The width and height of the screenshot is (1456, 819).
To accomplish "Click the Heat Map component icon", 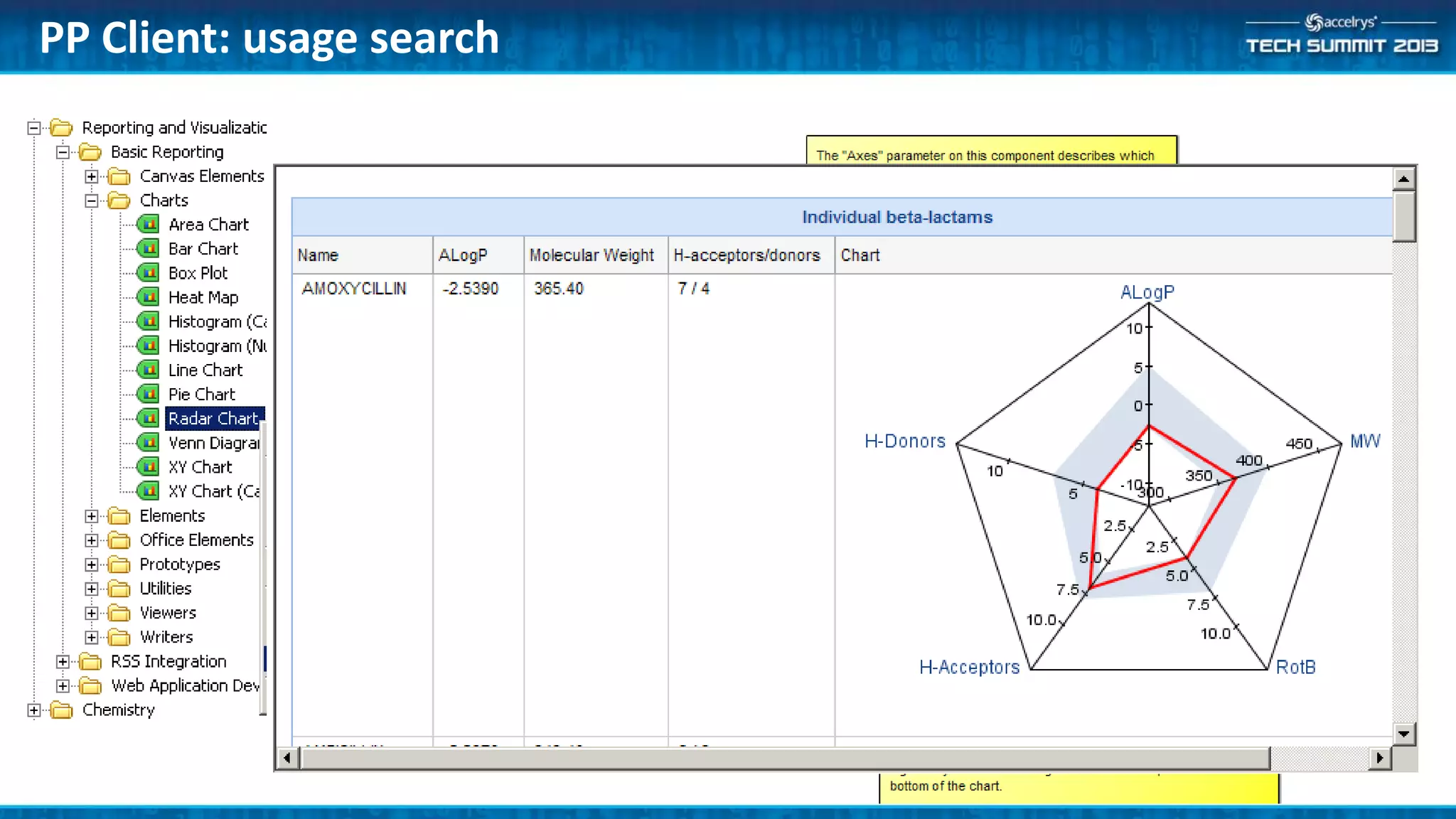I will click(x=148, y=297).
